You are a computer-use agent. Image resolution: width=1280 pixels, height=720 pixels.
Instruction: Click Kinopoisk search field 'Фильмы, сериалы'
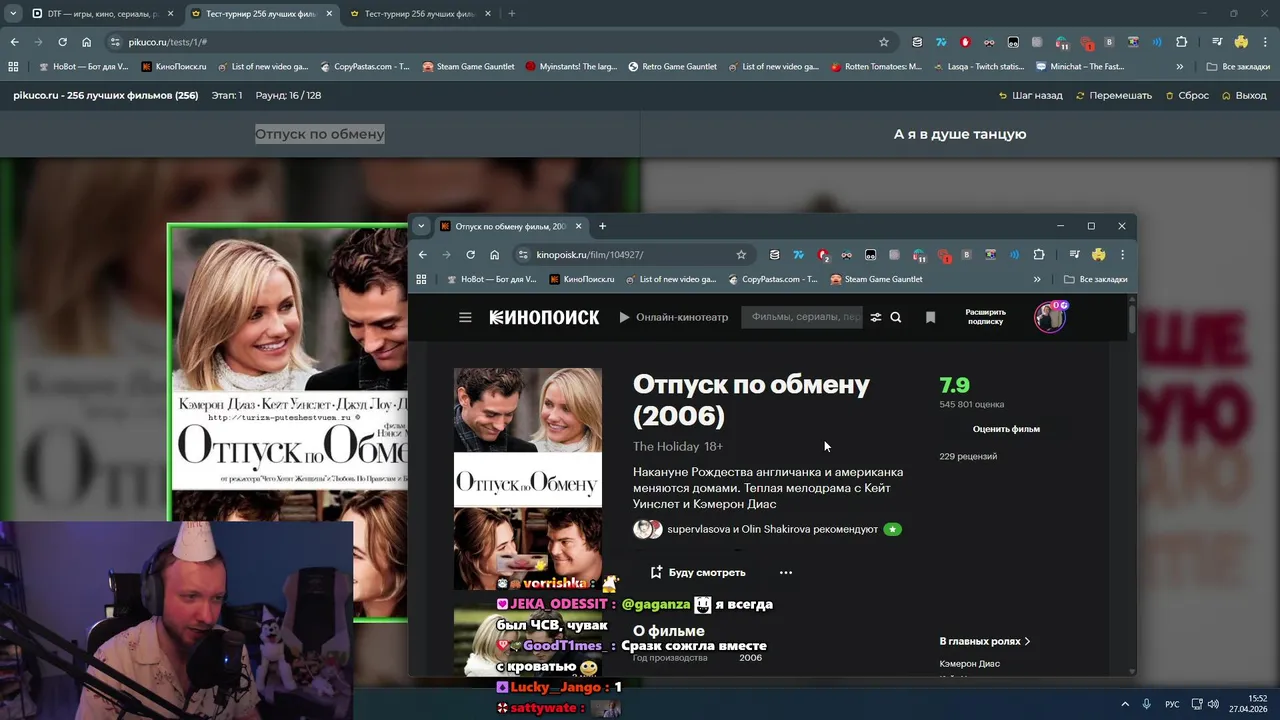[x=802, y=317]
